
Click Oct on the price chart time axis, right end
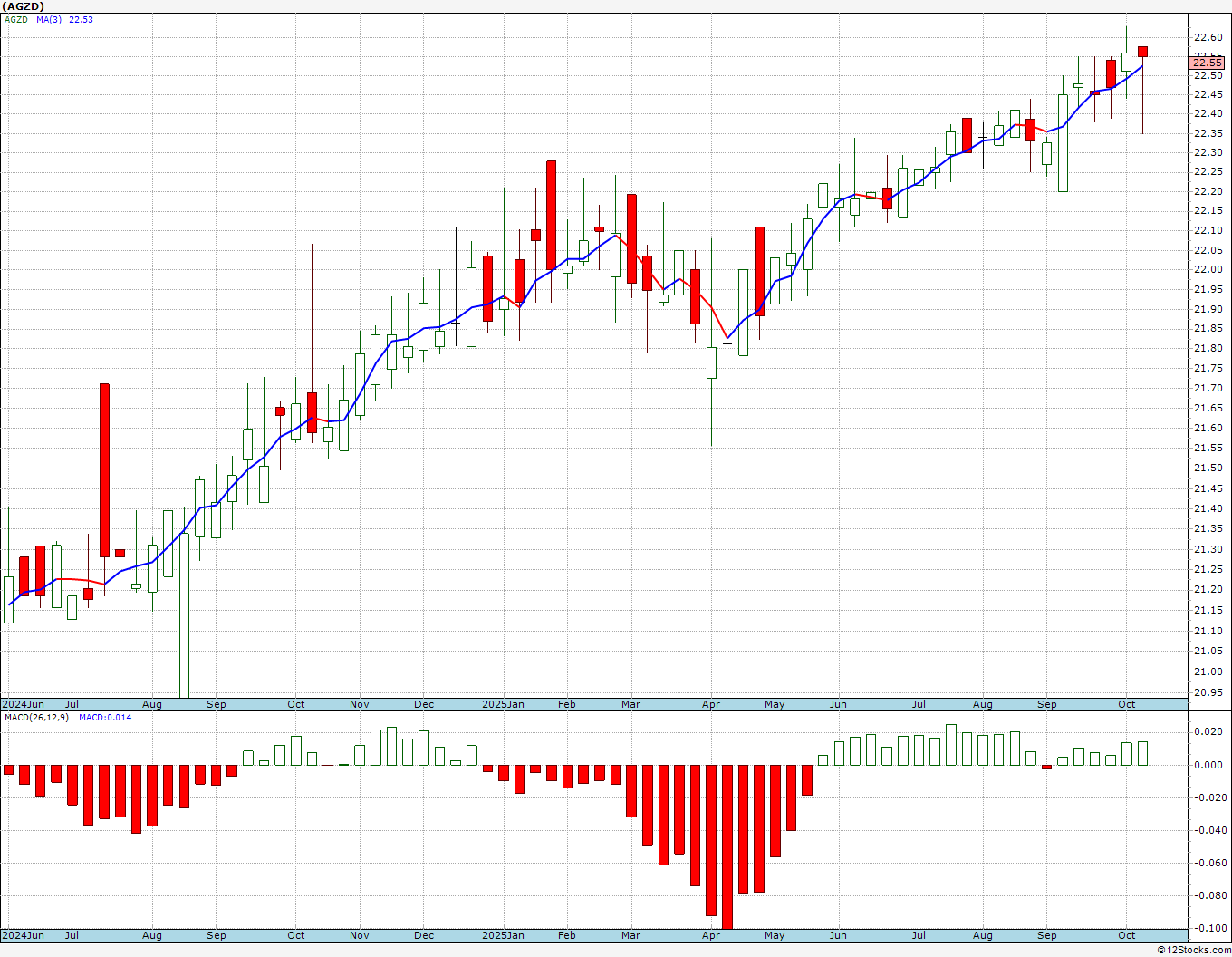[1127, 704]
